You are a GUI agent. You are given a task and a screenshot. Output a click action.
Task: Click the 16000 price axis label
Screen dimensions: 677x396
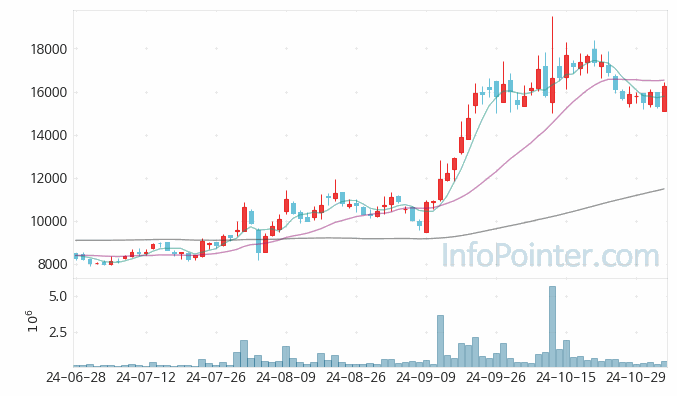49,92
